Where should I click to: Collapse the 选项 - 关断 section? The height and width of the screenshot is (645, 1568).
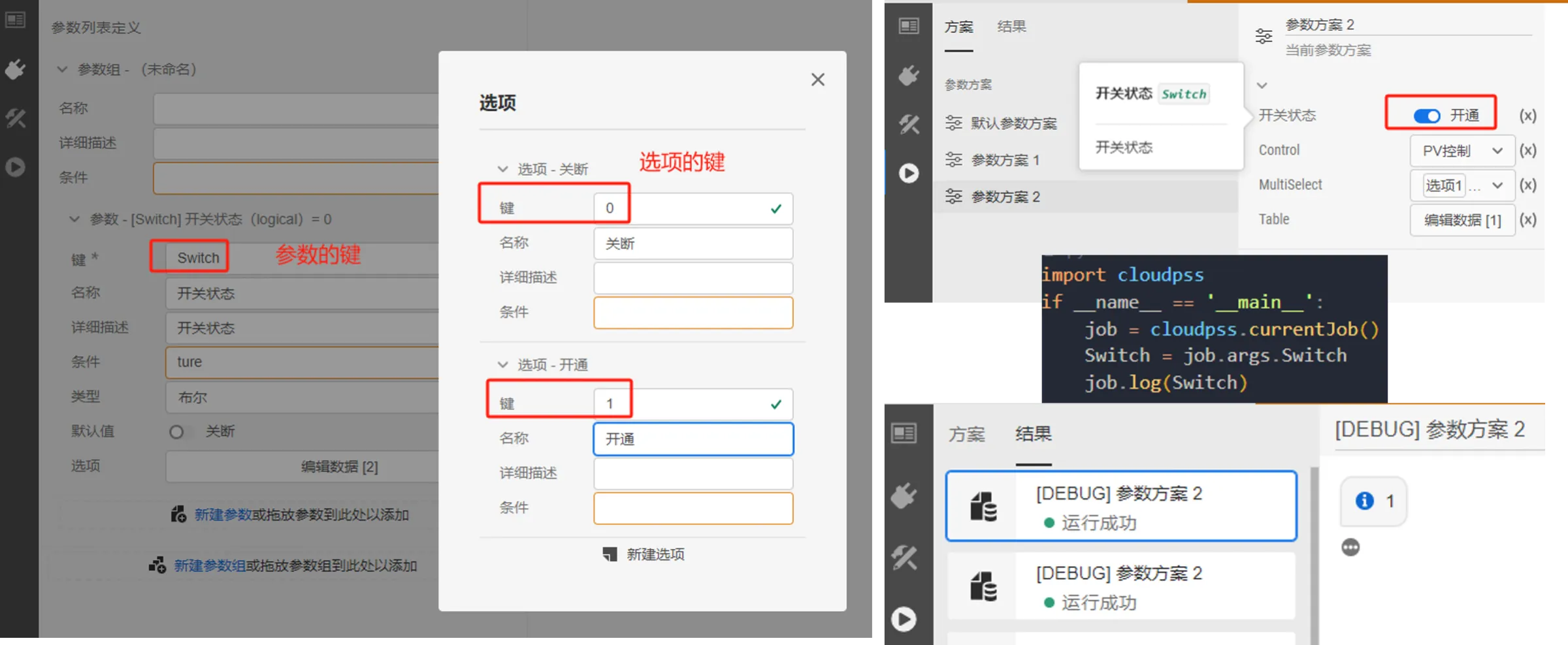coord(502,169)
